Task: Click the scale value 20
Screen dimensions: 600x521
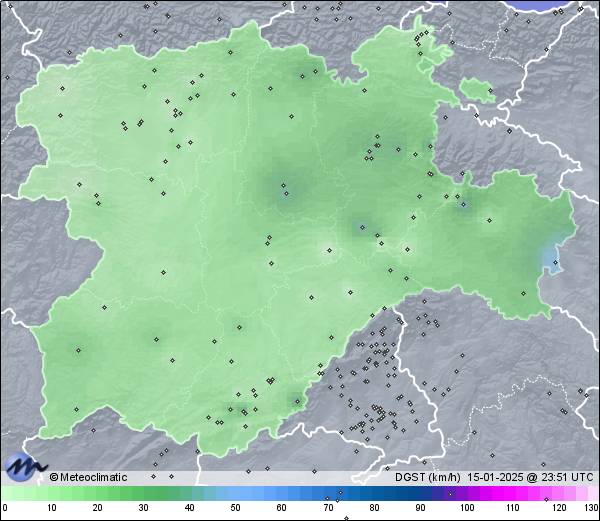Action: [98, 508]
